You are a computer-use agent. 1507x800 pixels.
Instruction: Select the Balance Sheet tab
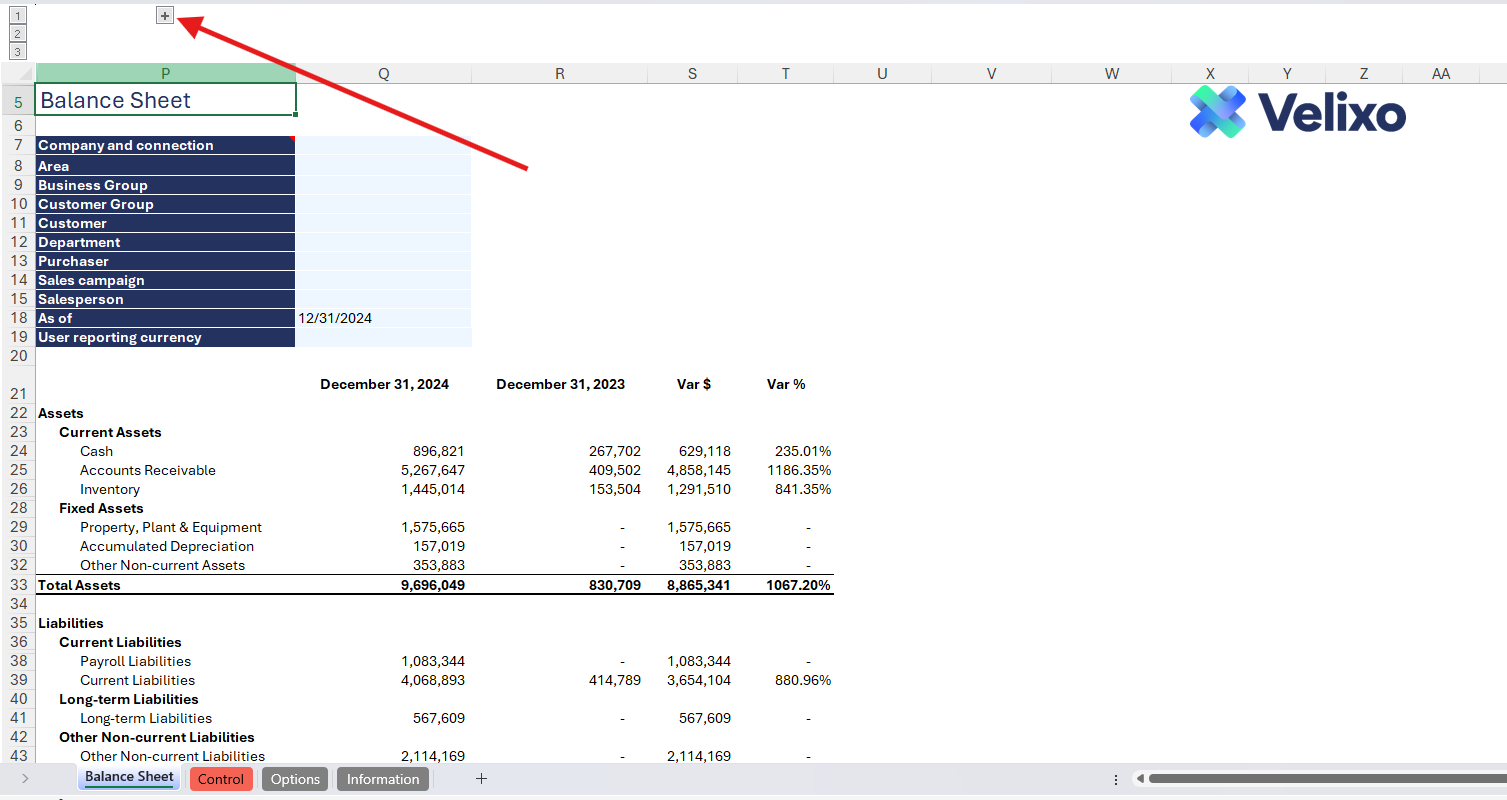(x=129, y=777)
